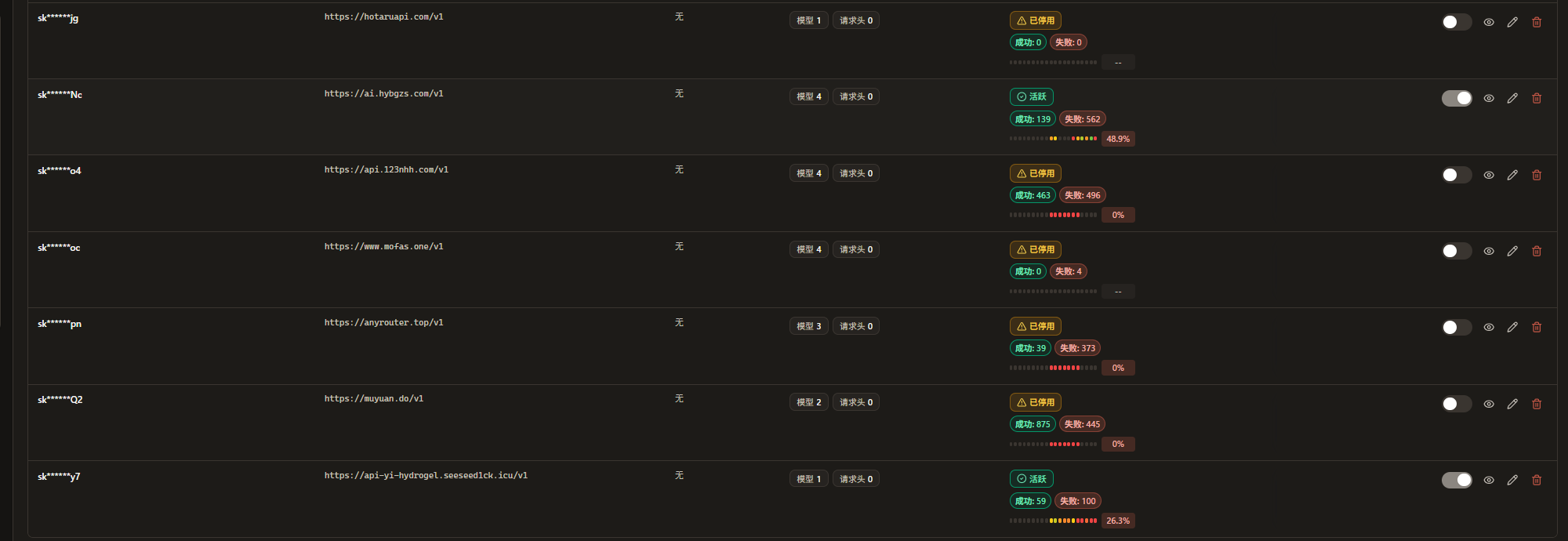
Task: Edit the ai.hybgzs.com key entry
Action: [x=1512, y=98]
